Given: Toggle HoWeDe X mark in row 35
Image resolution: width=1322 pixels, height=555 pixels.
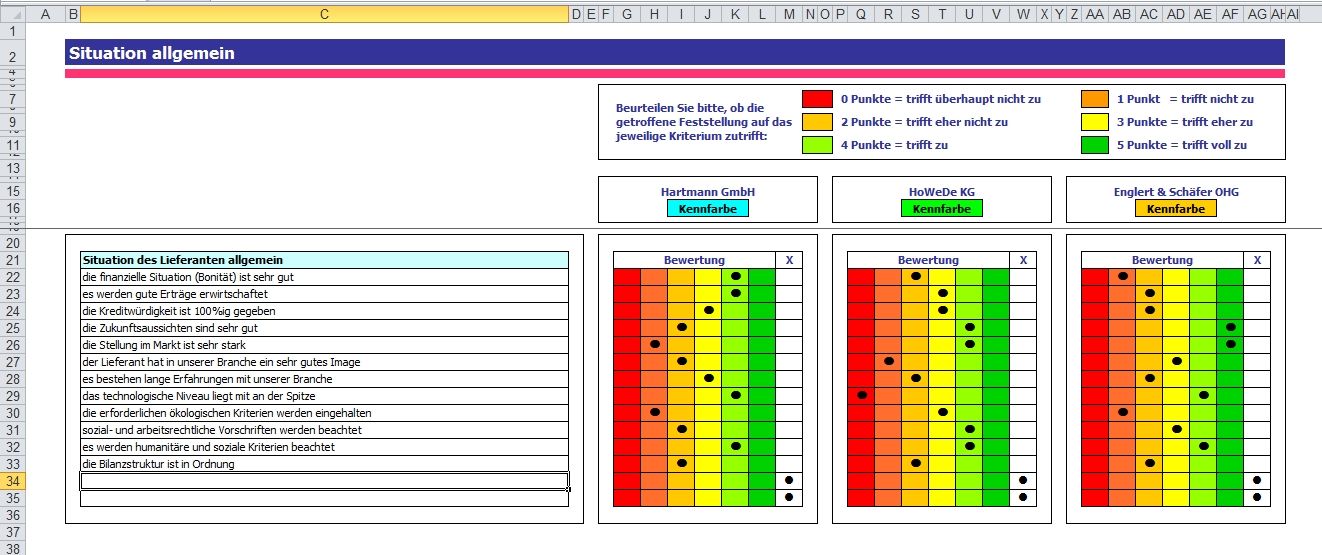Looking at the screenshot, I should [1023, 497].
